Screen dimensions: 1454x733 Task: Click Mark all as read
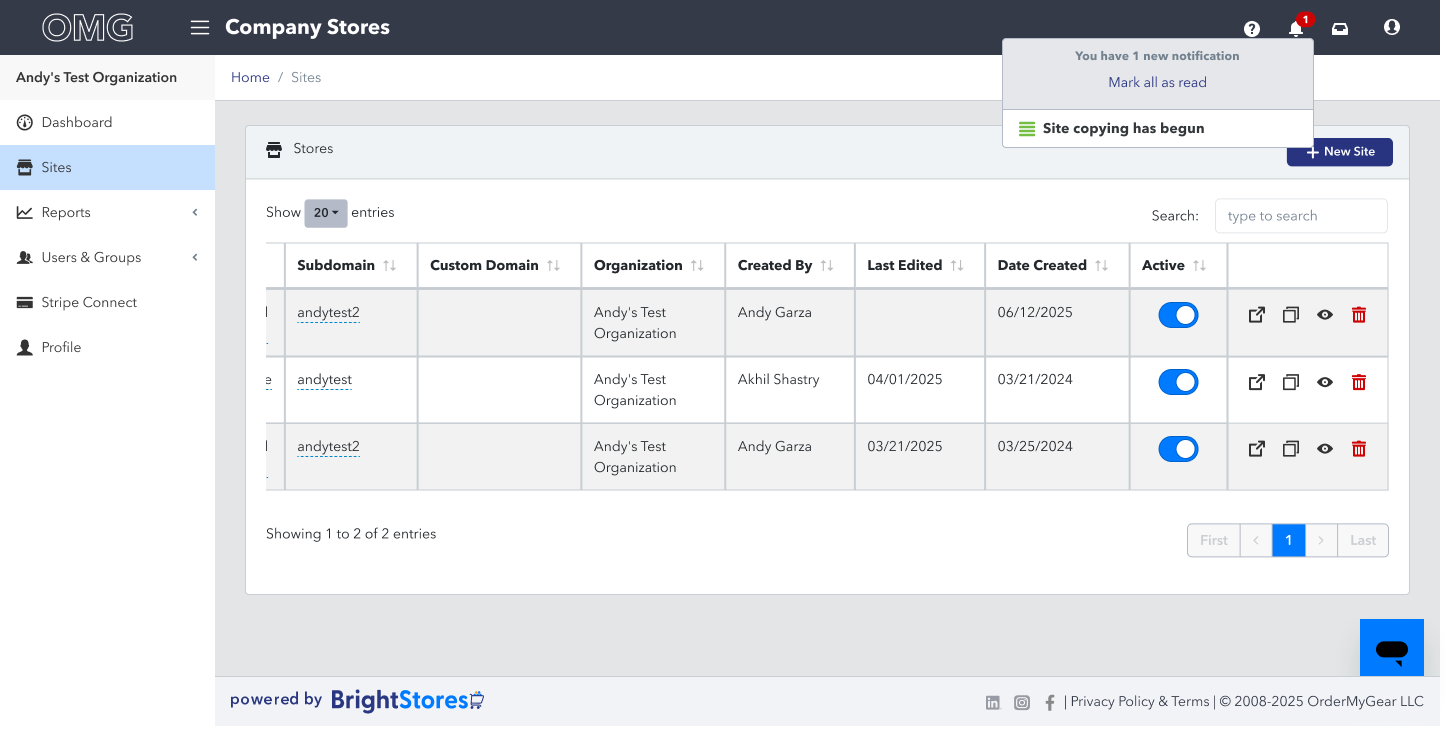point(1157,83)
